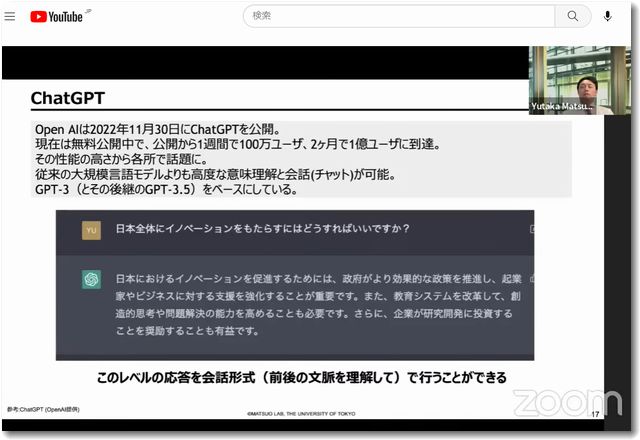
Task: Click the bold caption このレベルの応答を会話形式
Action: 302,377
